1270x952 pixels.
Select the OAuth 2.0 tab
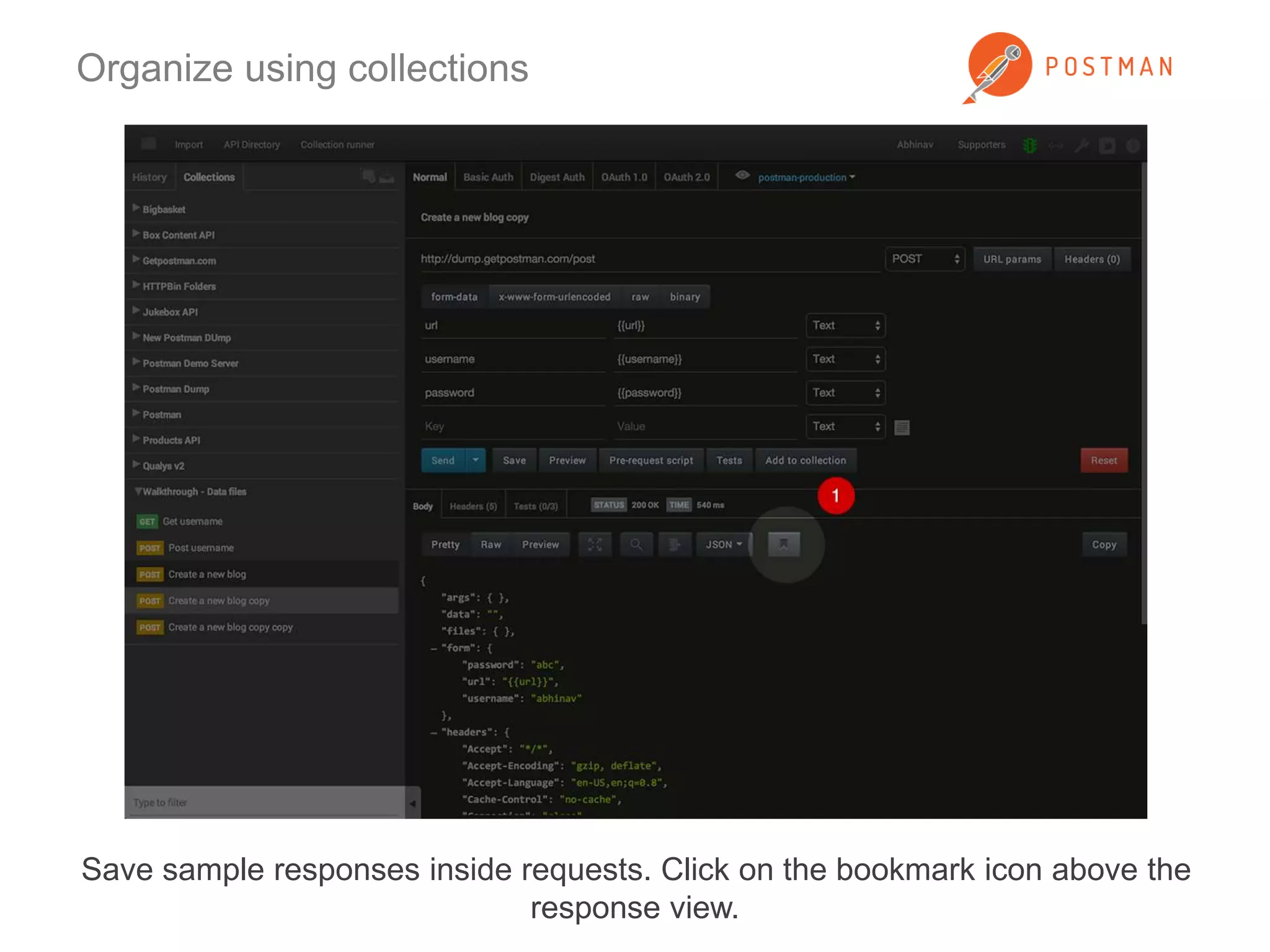[686, 177]
